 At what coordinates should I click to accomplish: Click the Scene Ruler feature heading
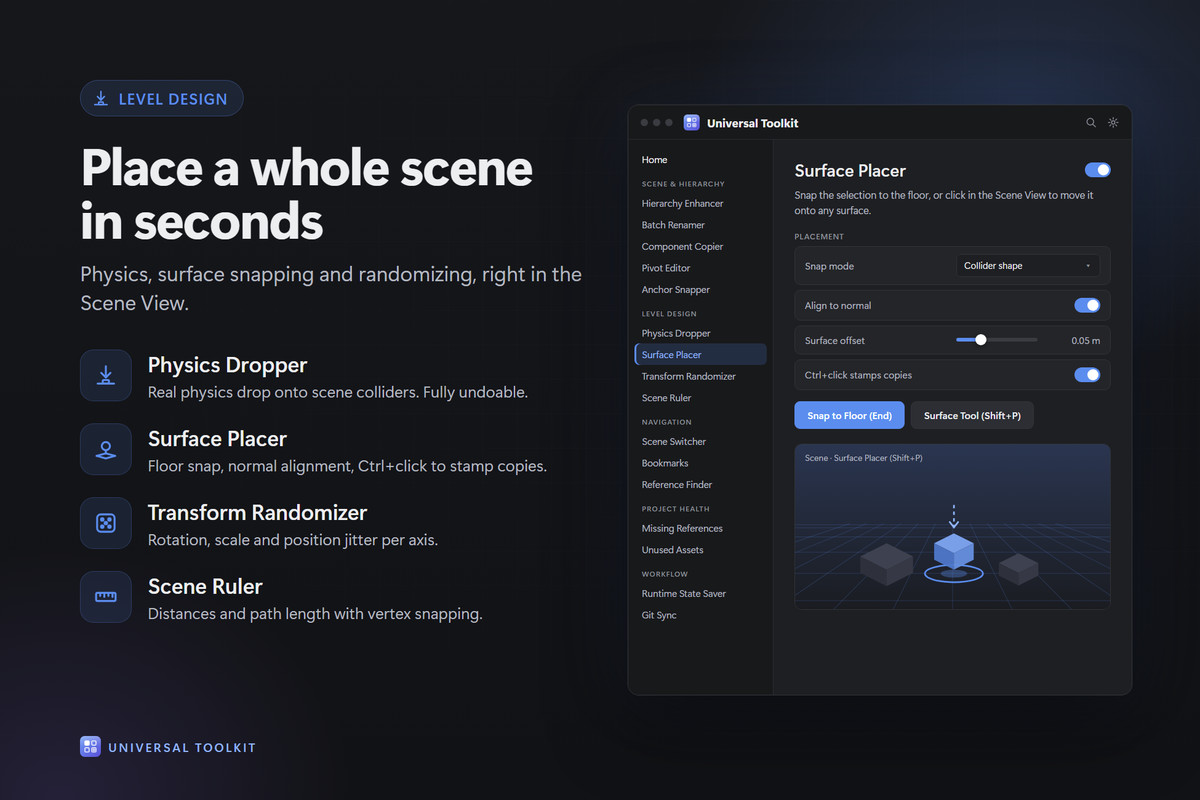[x=205, y=587]
